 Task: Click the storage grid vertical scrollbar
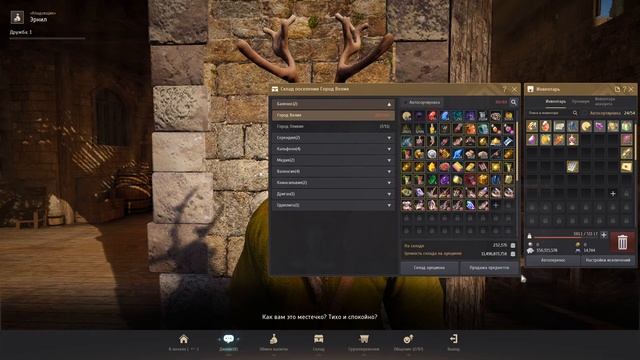[518, 151]
